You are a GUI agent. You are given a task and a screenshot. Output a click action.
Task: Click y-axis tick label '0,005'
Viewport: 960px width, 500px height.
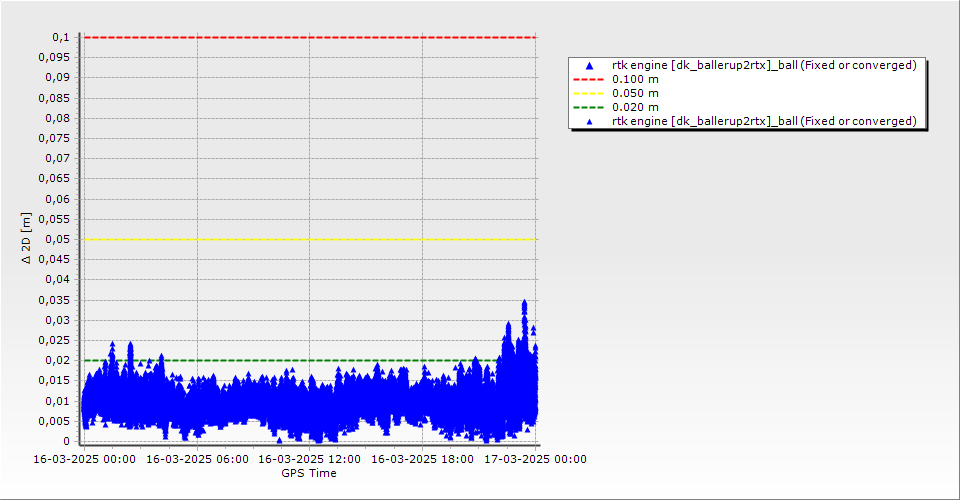pyautogui.click(x=54, y=421)
